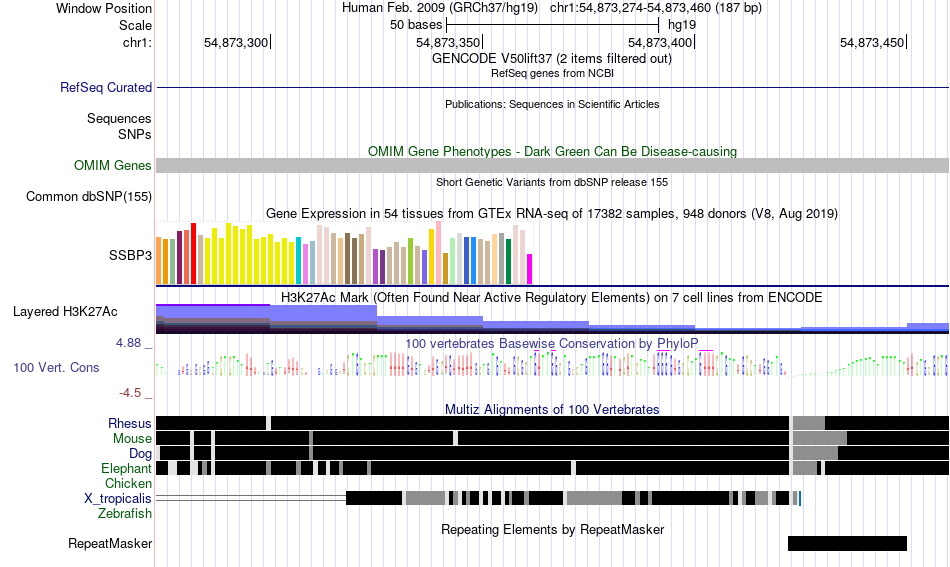Select the Dog alignment row label
The image size is (950, 567).
point(140,453)
